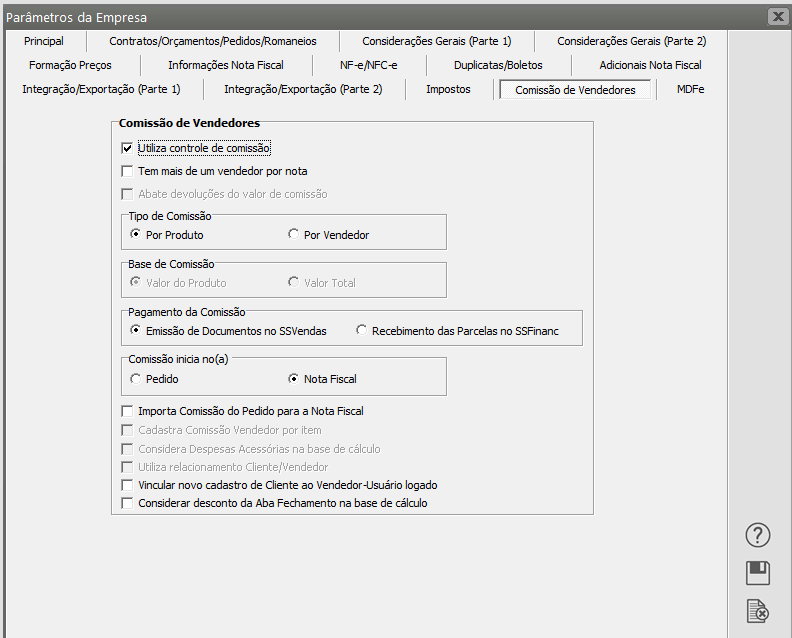Viewport: 792px width, 638px height.
Task: Select Pedido as commission start
Action: click(136, 379)
